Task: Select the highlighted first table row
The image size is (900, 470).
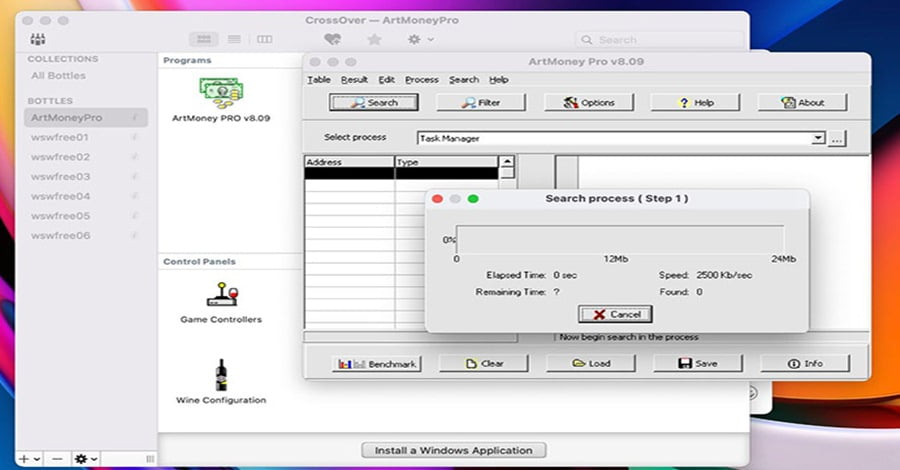Action: [x=401, y=173]
